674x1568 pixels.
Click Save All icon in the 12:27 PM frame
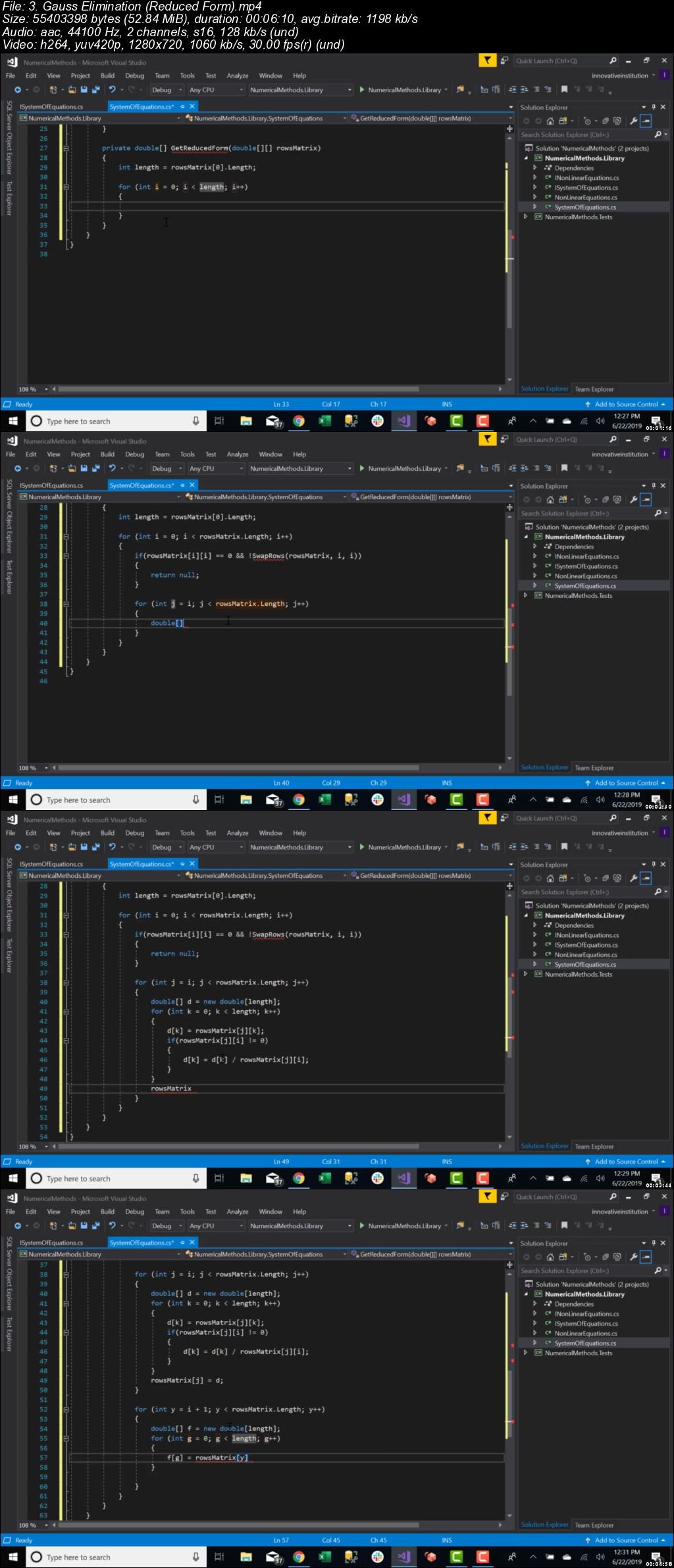tap(96, 90)
